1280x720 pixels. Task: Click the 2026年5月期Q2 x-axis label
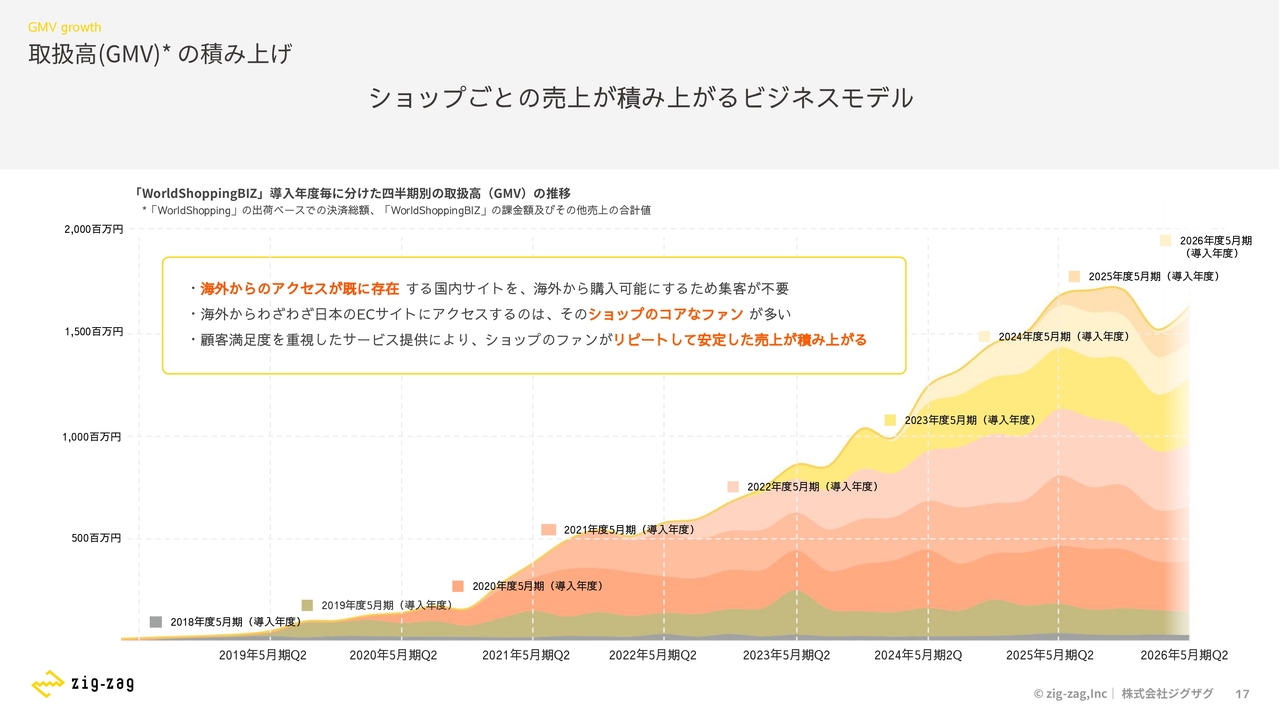[x=1184, y=656]
